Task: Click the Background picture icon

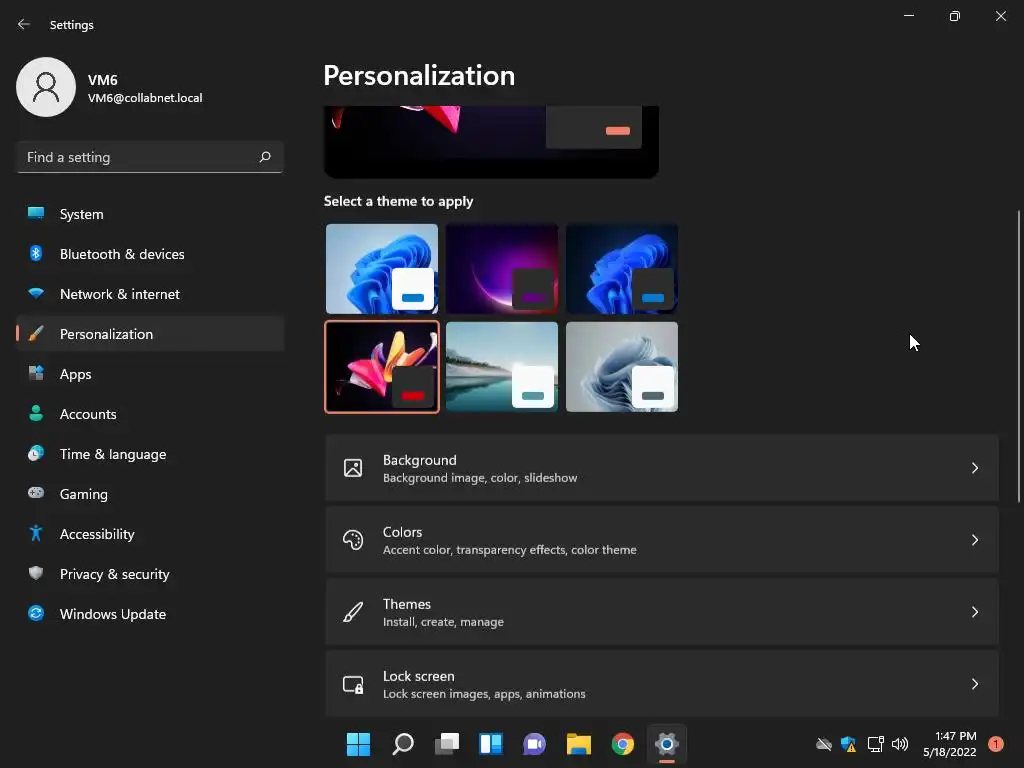Action: (353, 468)
